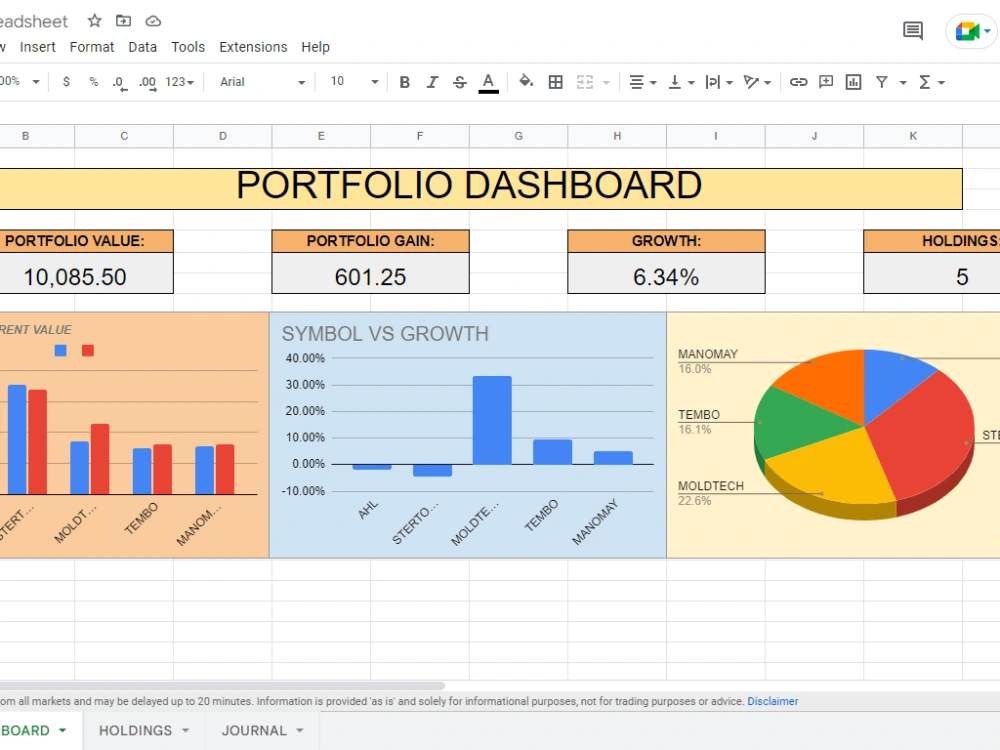Create a filter
Viewport: 1000px width, 750px height.
(x=882, y=82)
